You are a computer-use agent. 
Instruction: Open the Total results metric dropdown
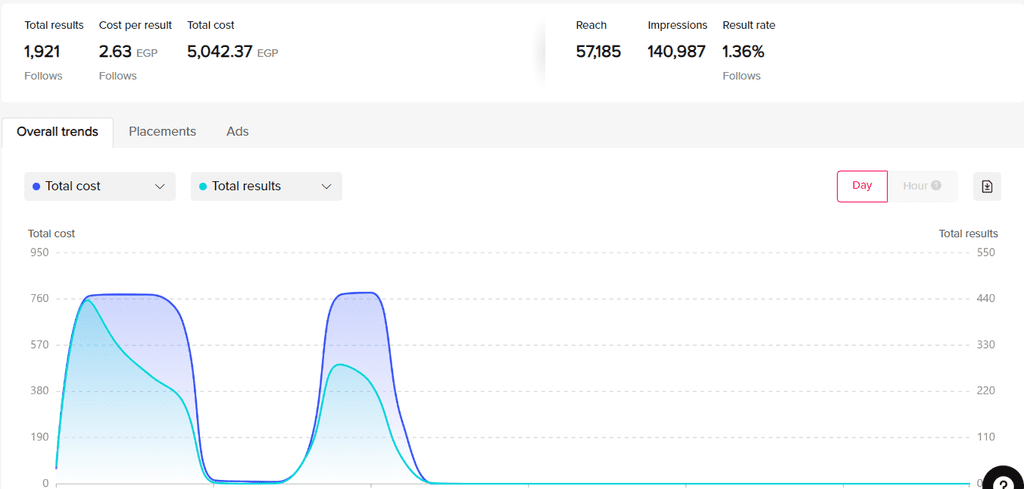(266, 186)
